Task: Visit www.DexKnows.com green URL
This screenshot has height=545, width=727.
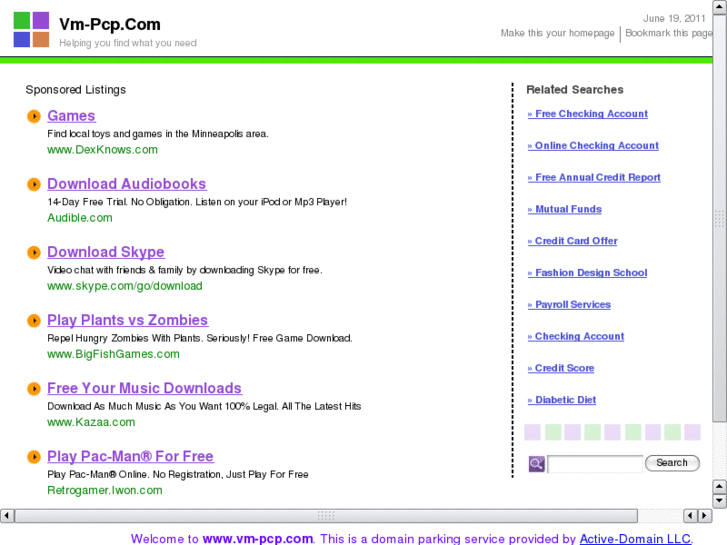Action: pos(102,149)
